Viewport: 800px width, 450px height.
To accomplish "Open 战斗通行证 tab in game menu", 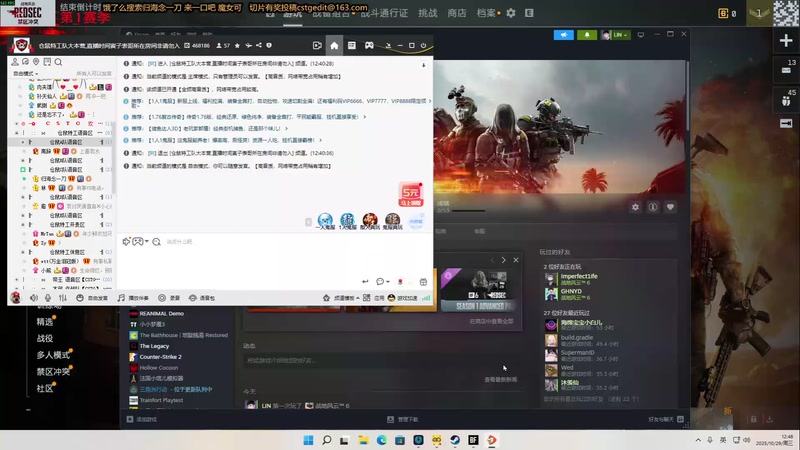I will (384, 13).
